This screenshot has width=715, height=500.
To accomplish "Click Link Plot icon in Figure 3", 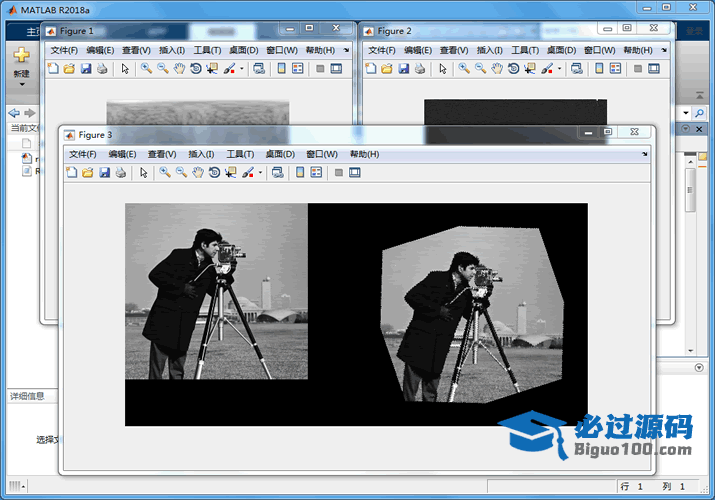I will click(x=278, y=172).
